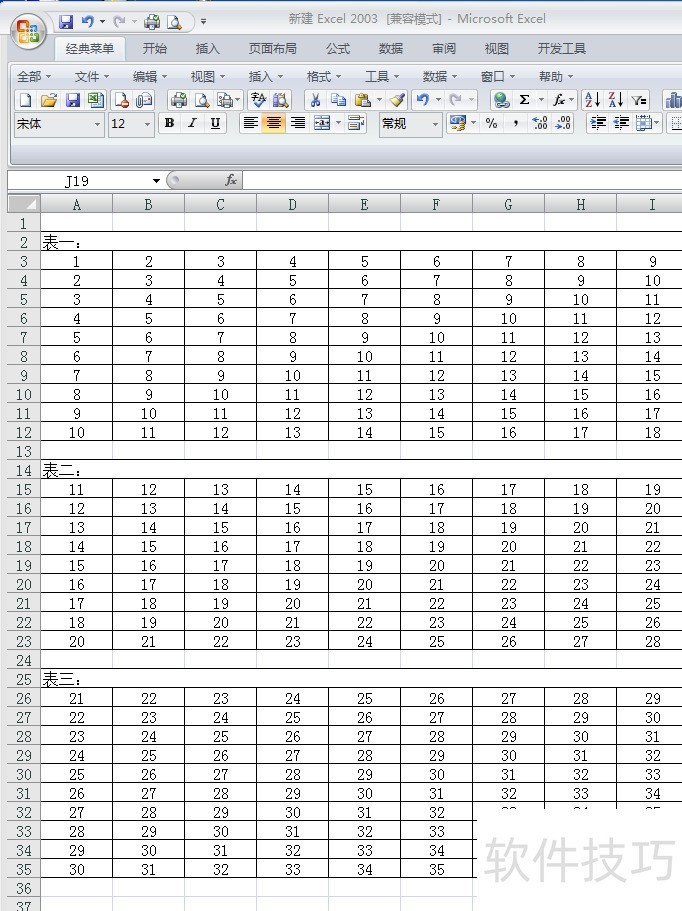Open the number format dropdown showing 常规
This screenshot has height=911, width=682.
(x=435, y=124)
